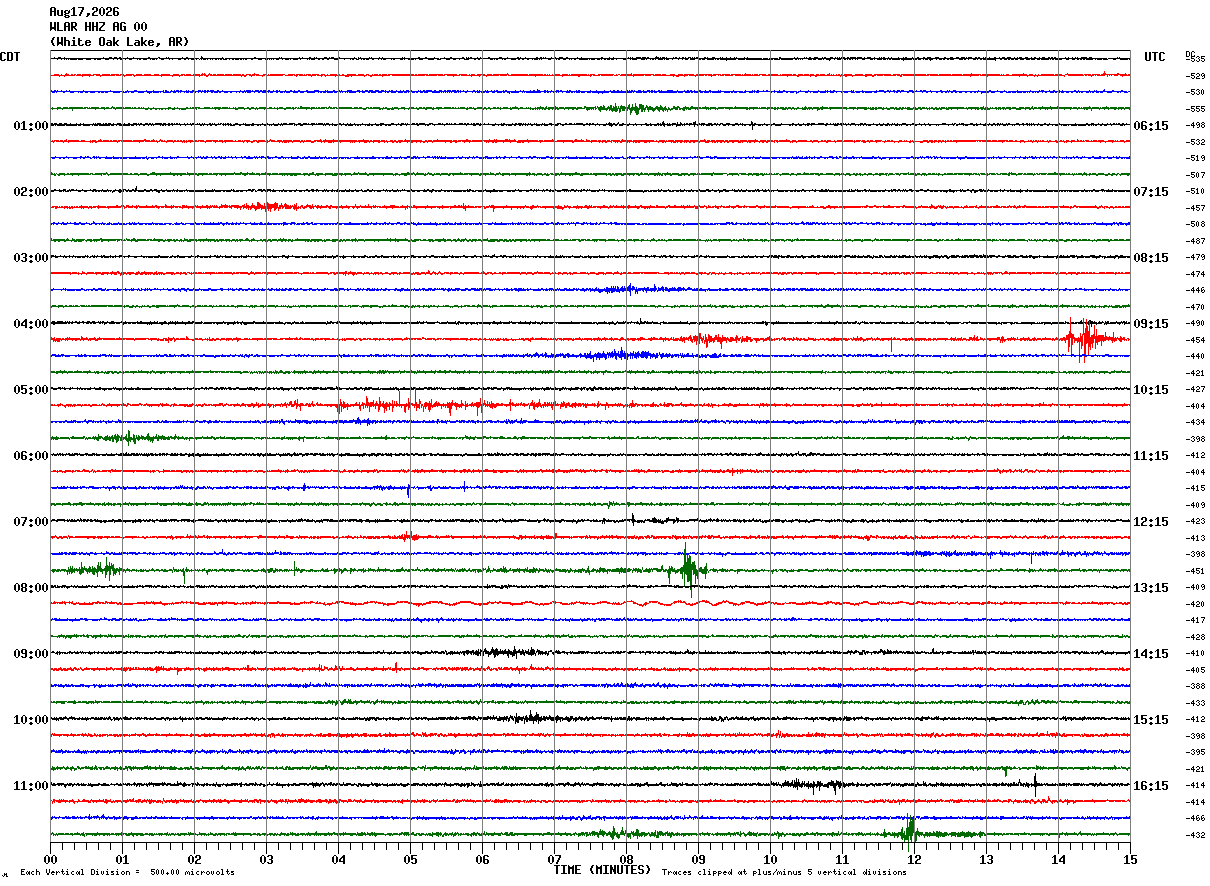The image size is (1210, 886).
Task: Click the CDT timezone label at top left
Action: click(x=9, y=57)
